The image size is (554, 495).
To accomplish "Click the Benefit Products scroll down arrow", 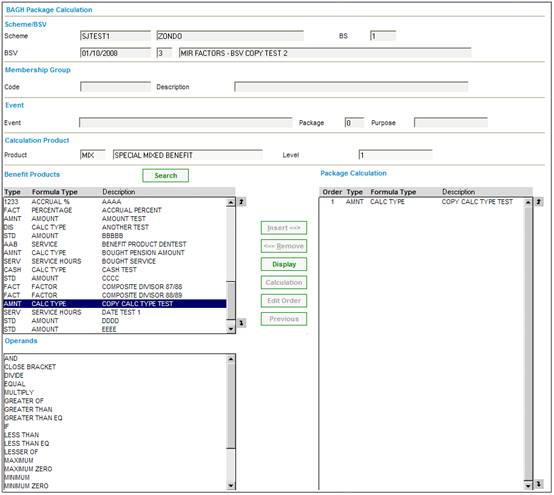I will (231, 329).
